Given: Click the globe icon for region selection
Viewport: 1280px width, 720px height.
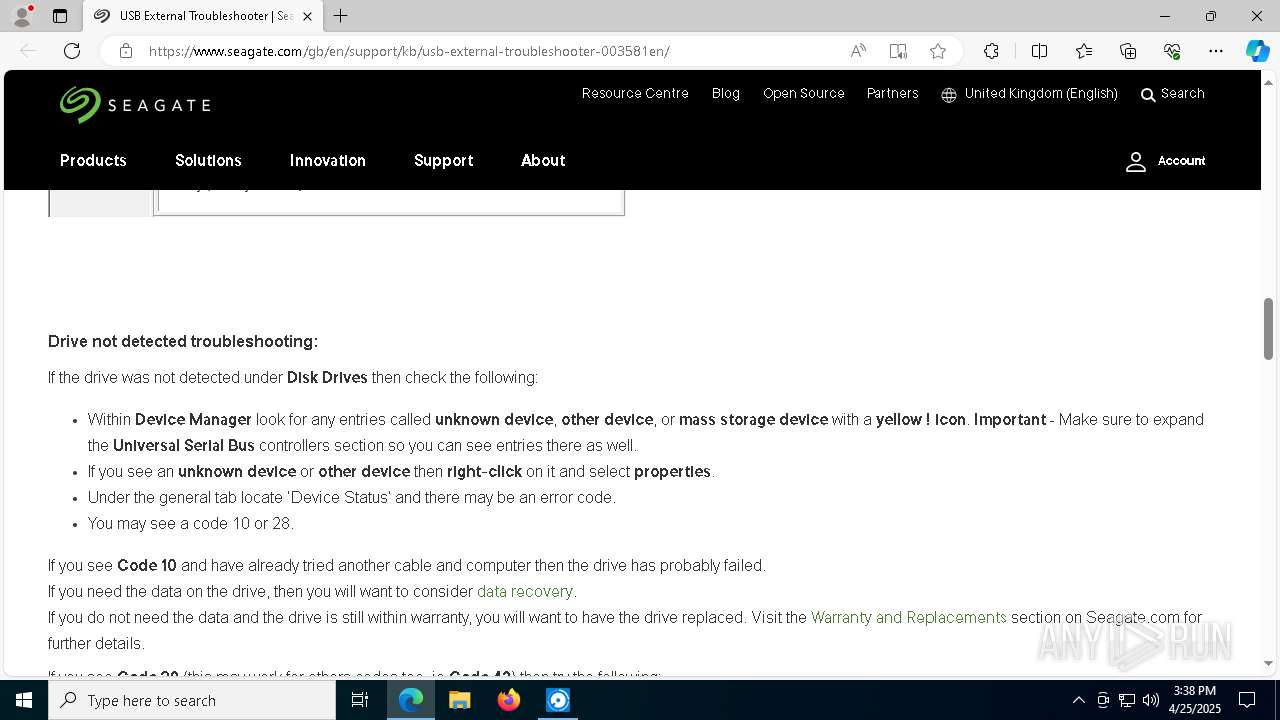Looking at the screenshot, I should [949, 94].
